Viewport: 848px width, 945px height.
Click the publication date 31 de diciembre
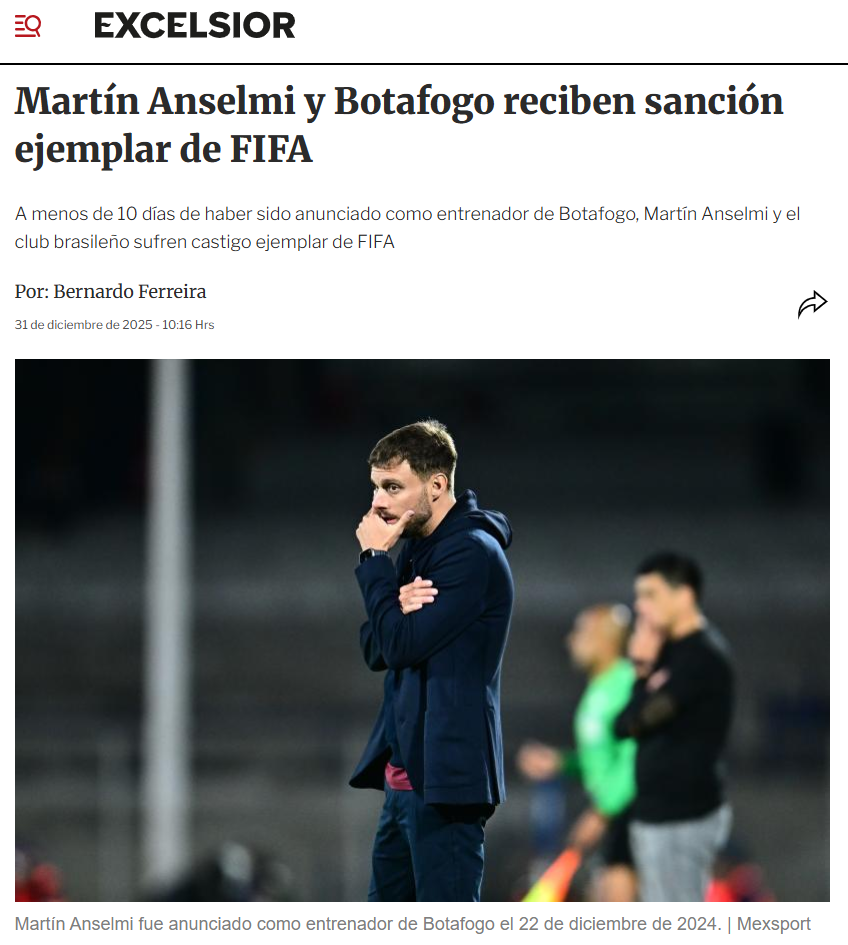coord(83,325)
